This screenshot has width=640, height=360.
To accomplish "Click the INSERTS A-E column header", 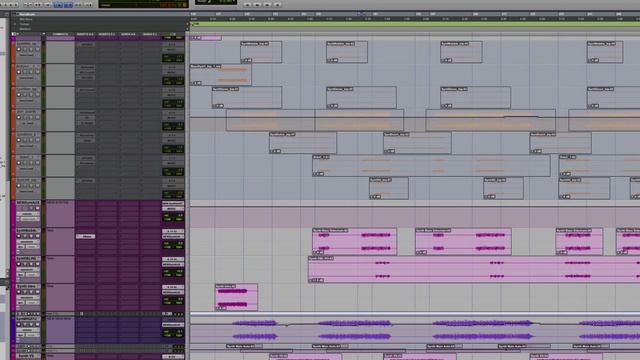I will [x=85, y=34].
